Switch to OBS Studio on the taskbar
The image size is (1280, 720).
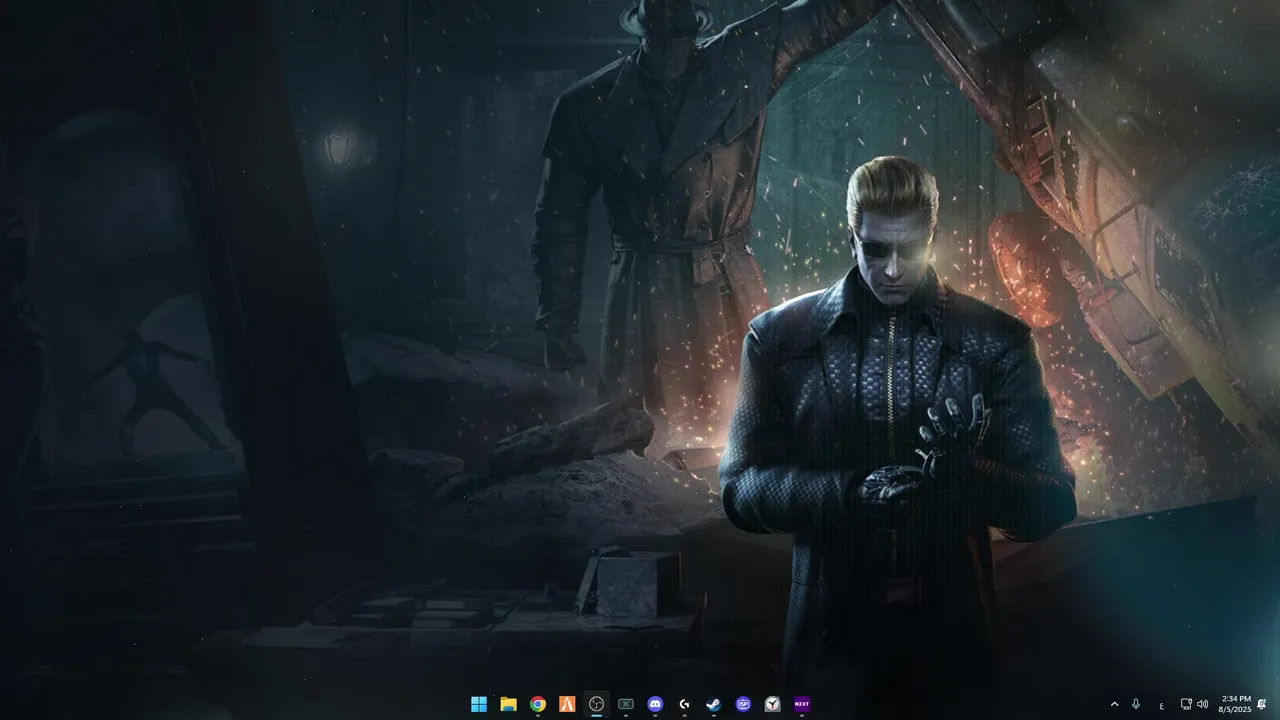coord(597,704)
